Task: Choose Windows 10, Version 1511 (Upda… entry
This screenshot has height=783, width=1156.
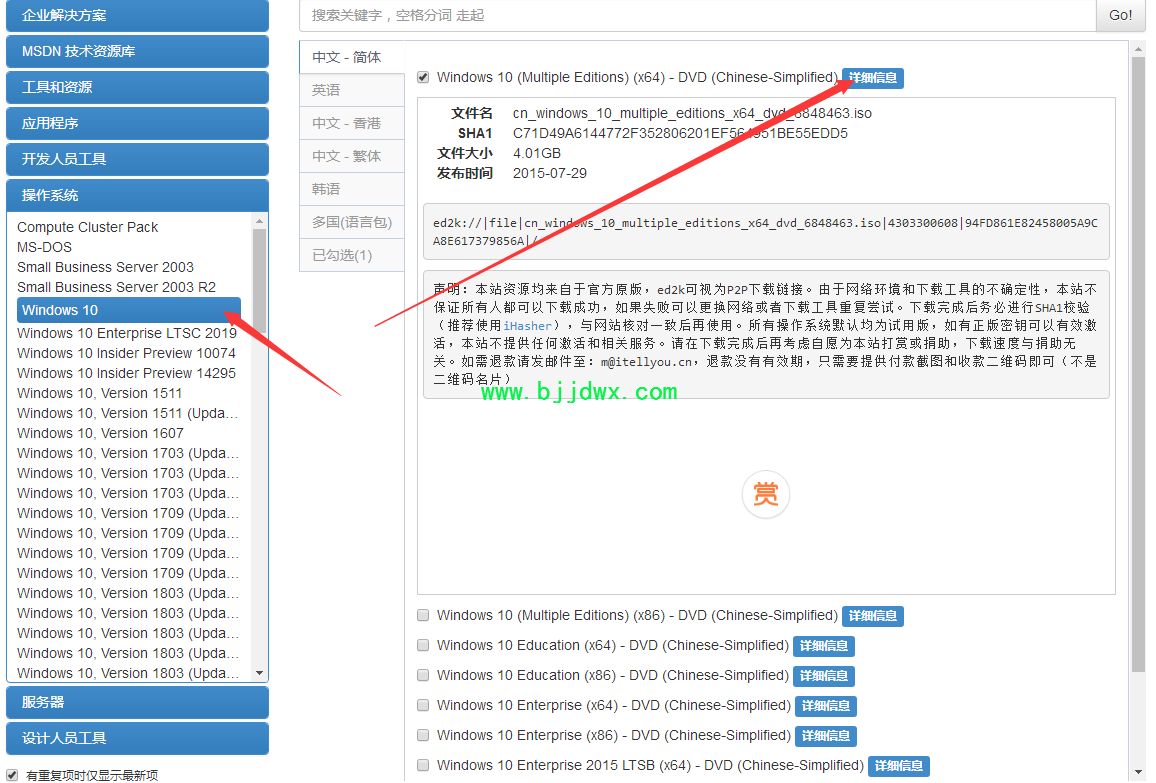Action: coord(128,413)
